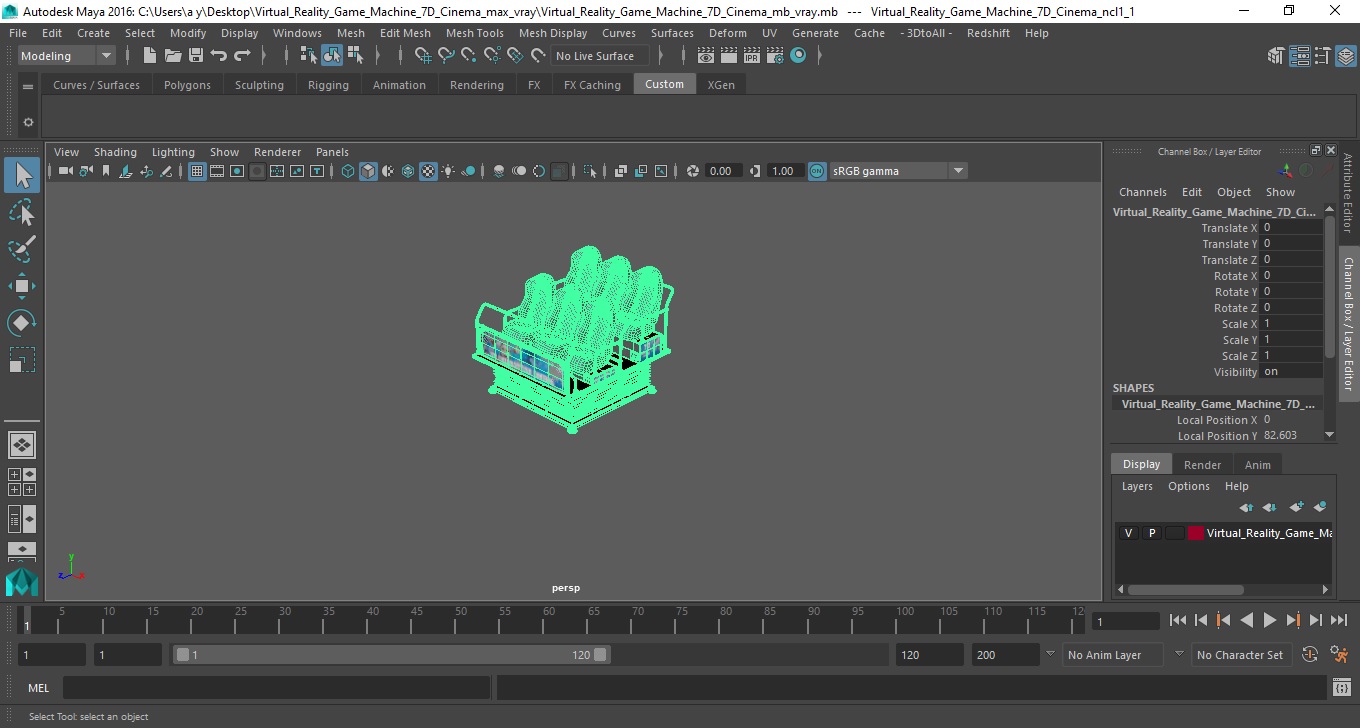Activate the Lasso Select tool

pos(22,212)
